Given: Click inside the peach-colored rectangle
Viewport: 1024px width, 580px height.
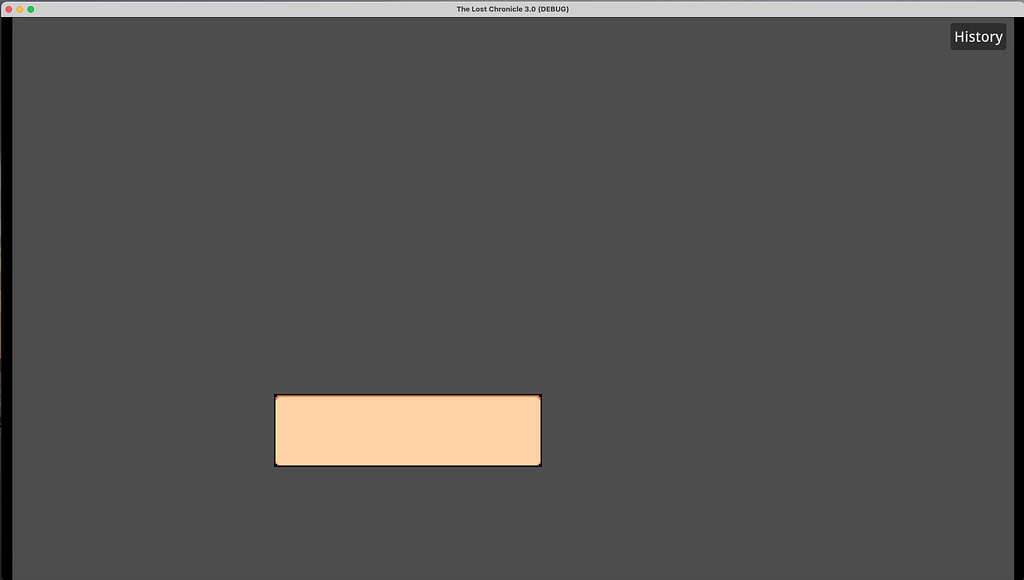Looking at the screenshot, I should pyautogui.click(x=407, y=430).
